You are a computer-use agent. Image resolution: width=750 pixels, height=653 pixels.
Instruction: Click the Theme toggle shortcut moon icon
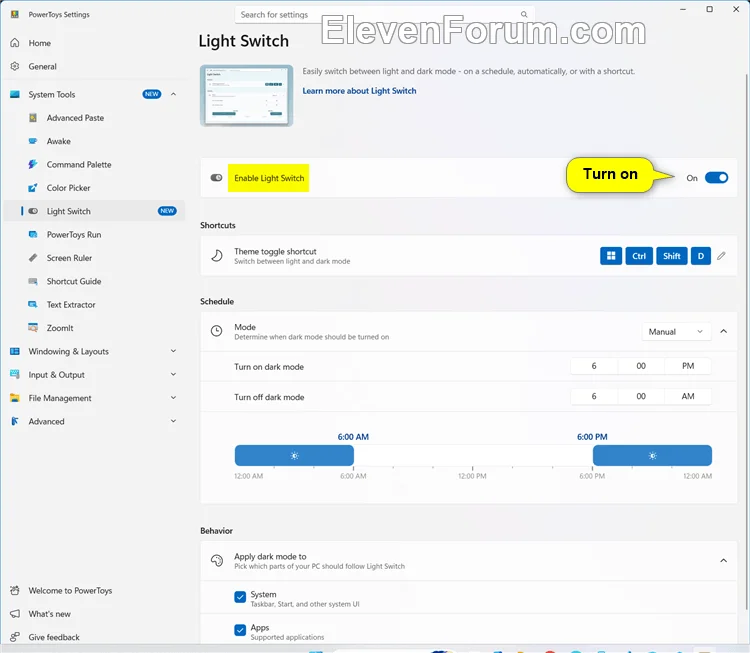coord(217,256)
